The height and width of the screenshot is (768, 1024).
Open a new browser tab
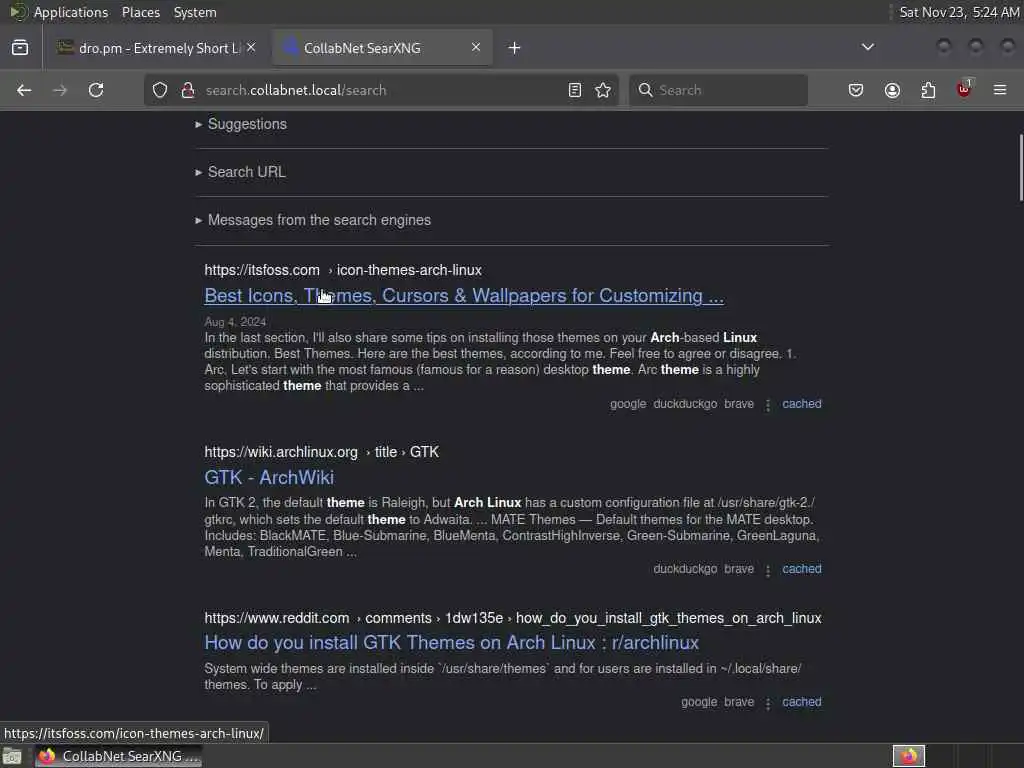click(515, 48)
